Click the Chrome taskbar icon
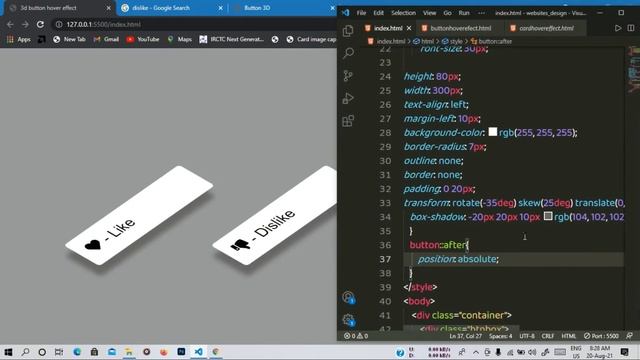Viewport: 640px width, 360px height. [x=216, y=352]
